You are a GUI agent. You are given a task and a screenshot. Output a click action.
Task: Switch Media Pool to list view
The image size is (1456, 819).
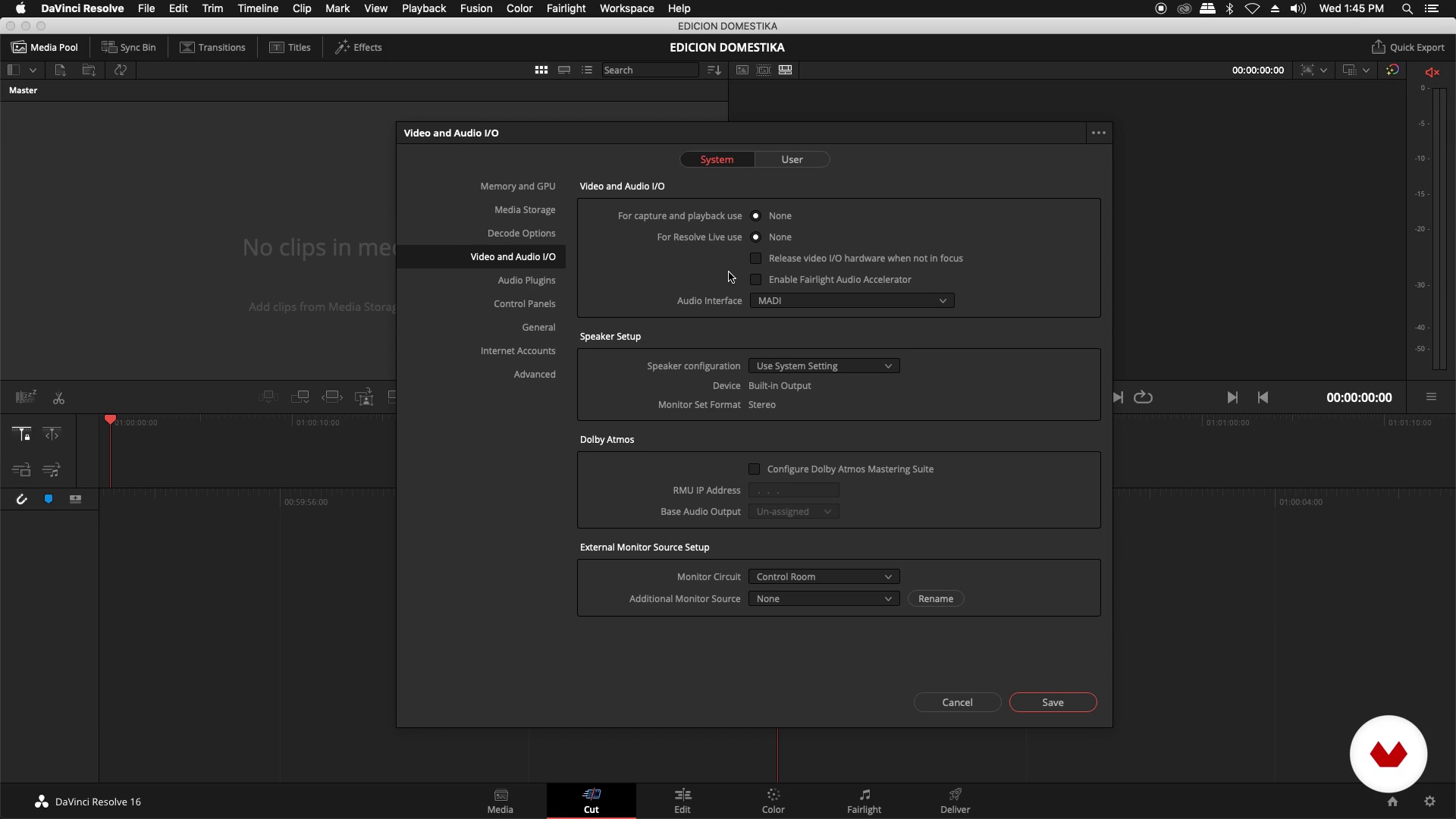click(x=587, y=70)
